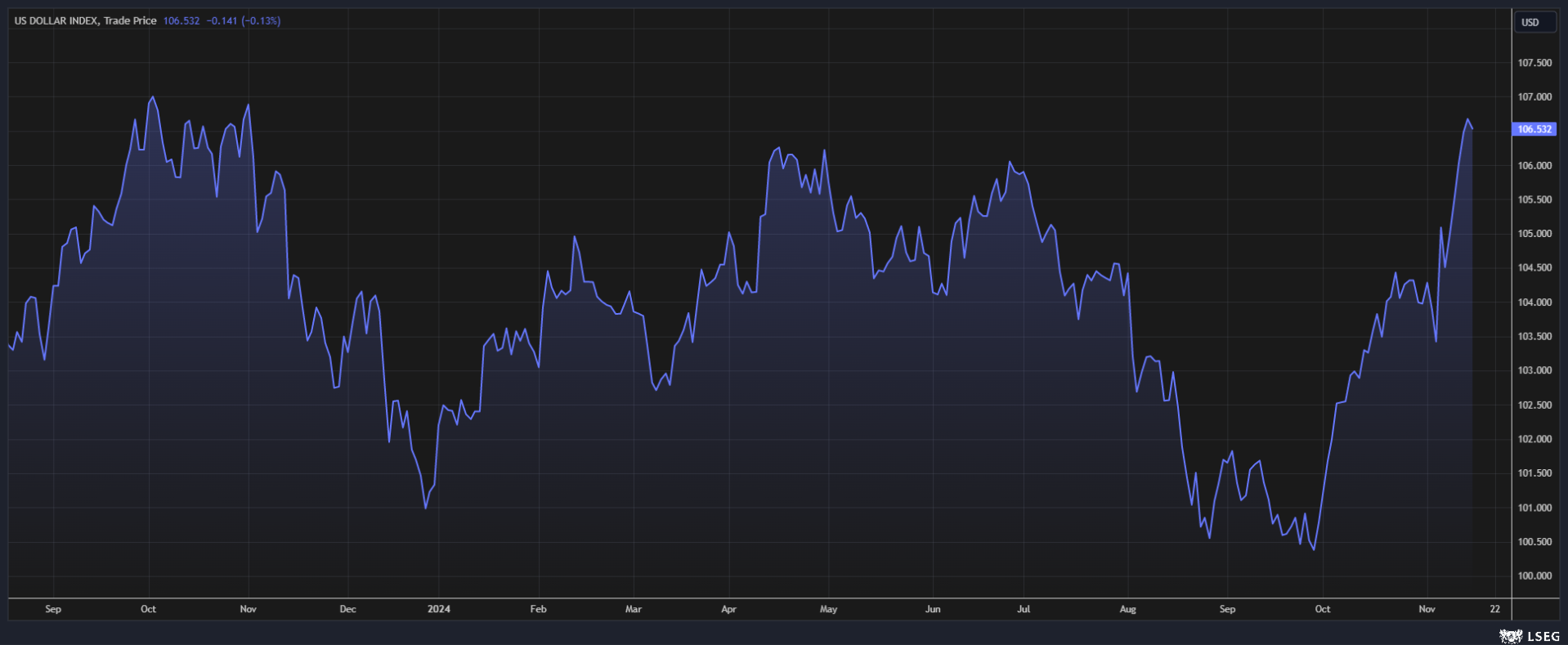Click the Mar time axis label
The image size is (1568, 645).
pyautogui.click(x=634, y=609)
